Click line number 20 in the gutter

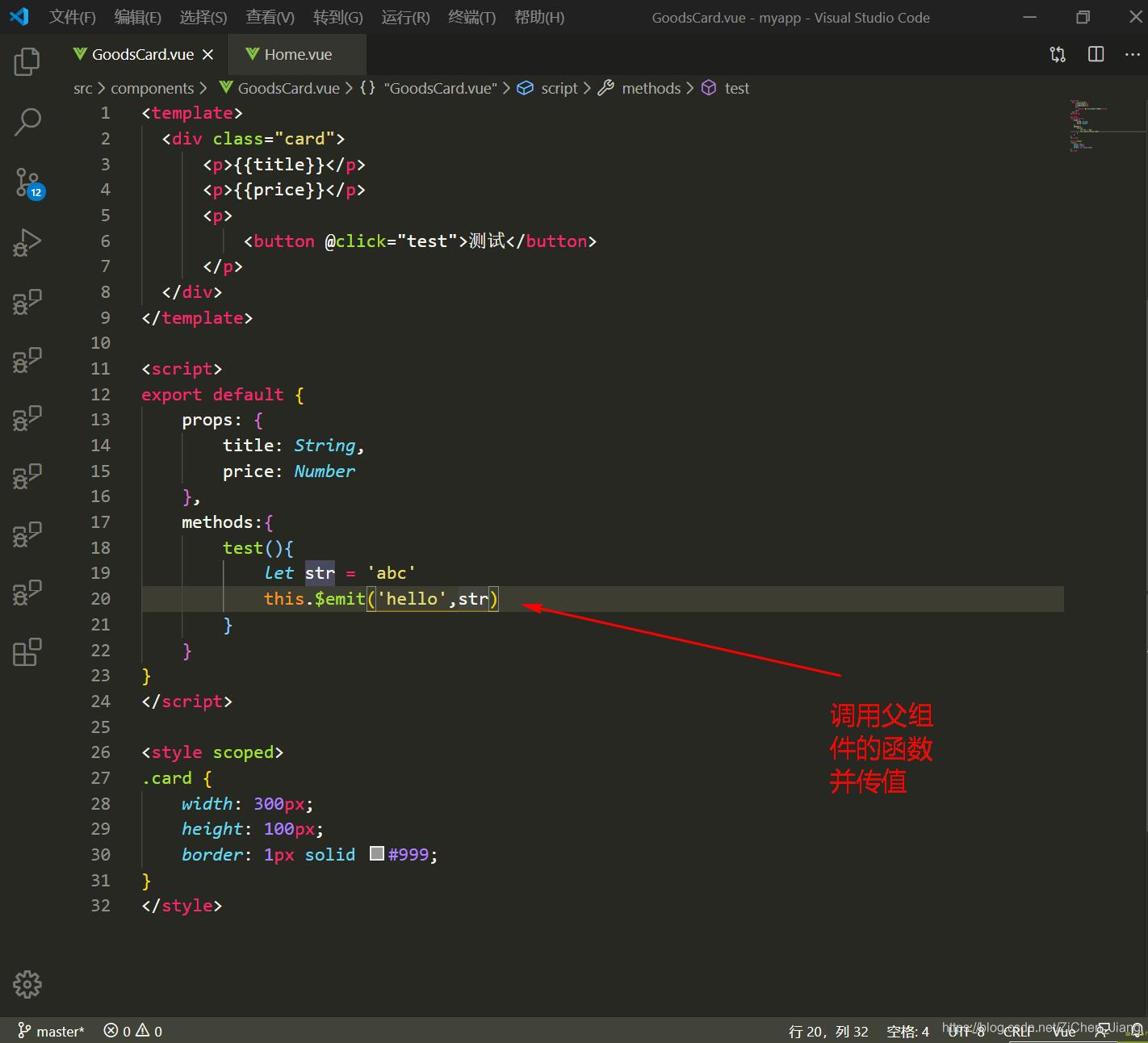tap(100, 598)
